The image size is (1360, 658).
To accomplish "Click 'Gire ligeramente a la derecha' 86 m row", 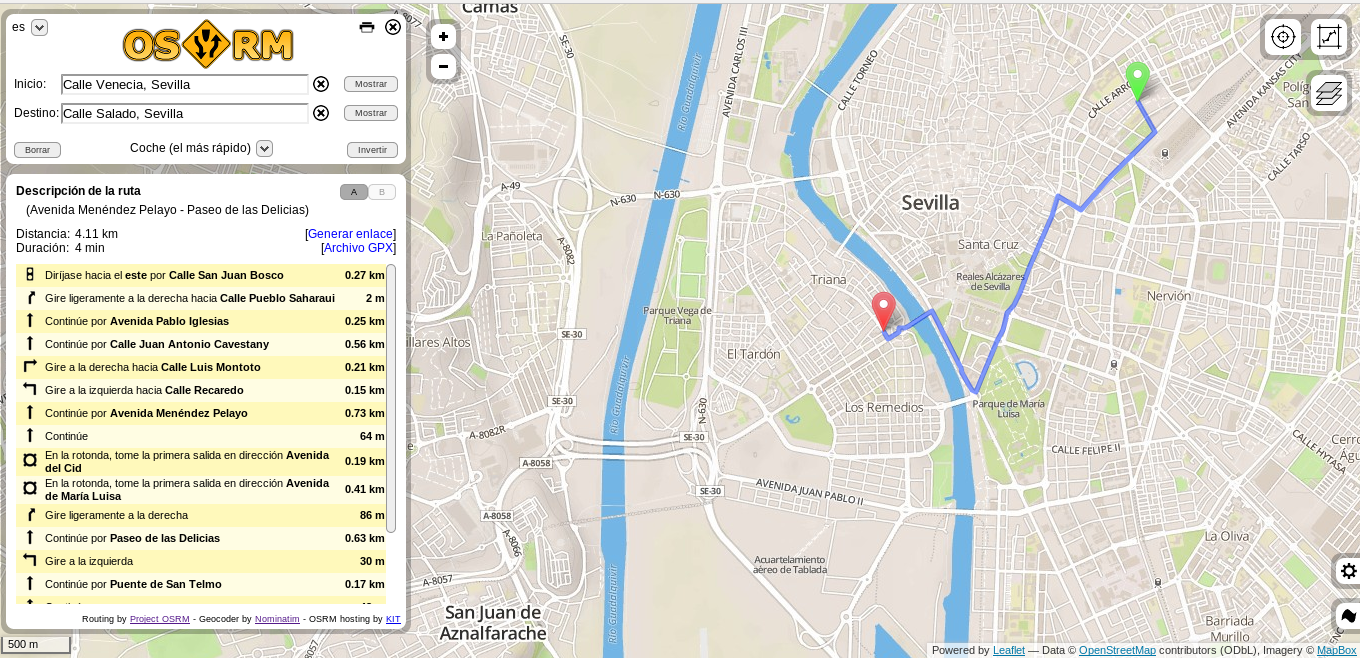I will 200,515.
